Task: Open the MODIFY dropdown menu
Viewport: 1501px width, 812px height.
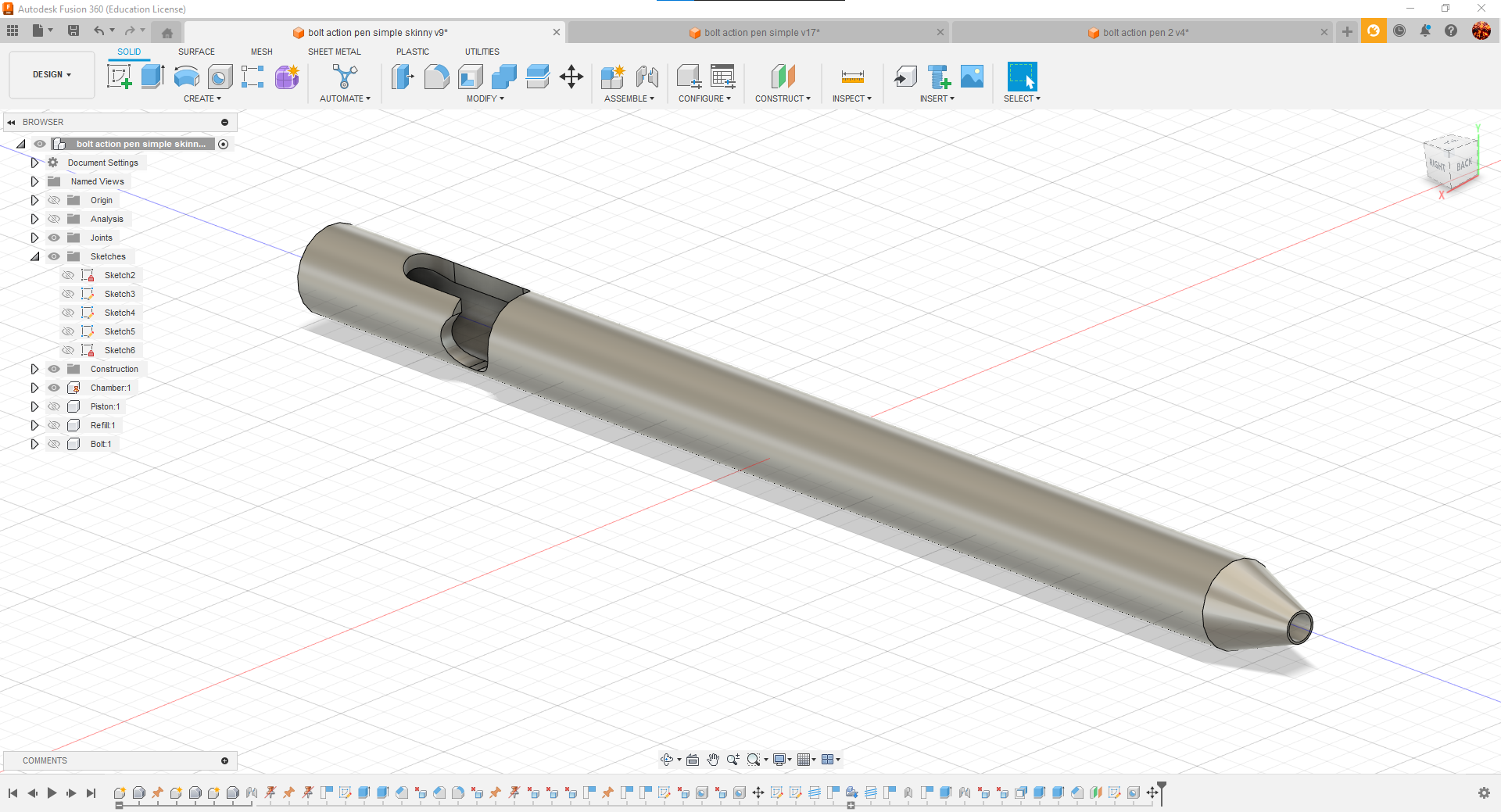Action: (x=485, y=98)
